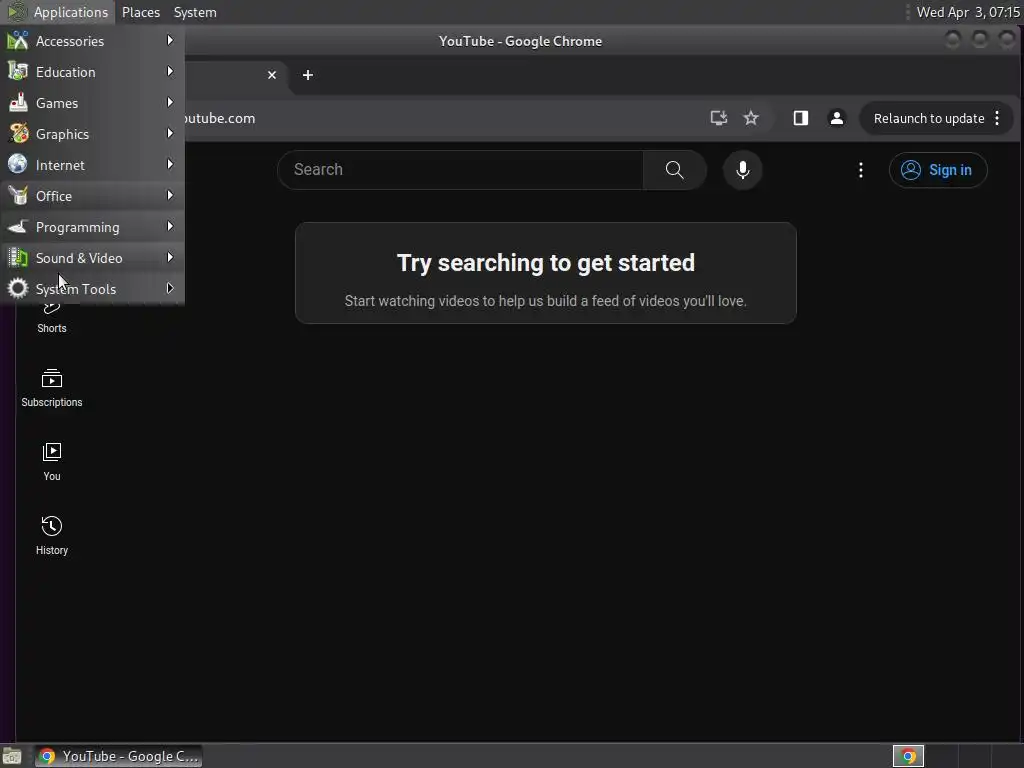Go to YouTube Shorts

tap(52, 320)
